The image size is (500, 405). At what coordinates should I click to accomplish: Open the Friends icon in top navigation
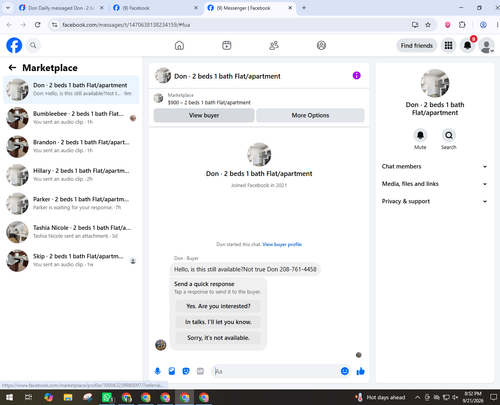tap(274, 45)
